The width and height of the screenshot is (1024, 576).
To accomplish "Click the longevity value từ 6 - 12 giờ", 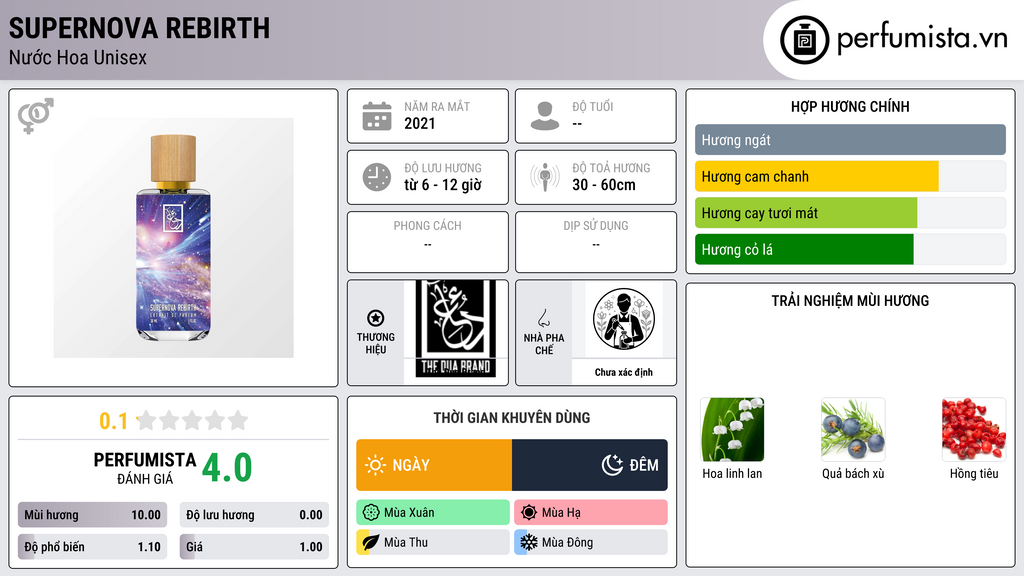I will coord(443,185).
